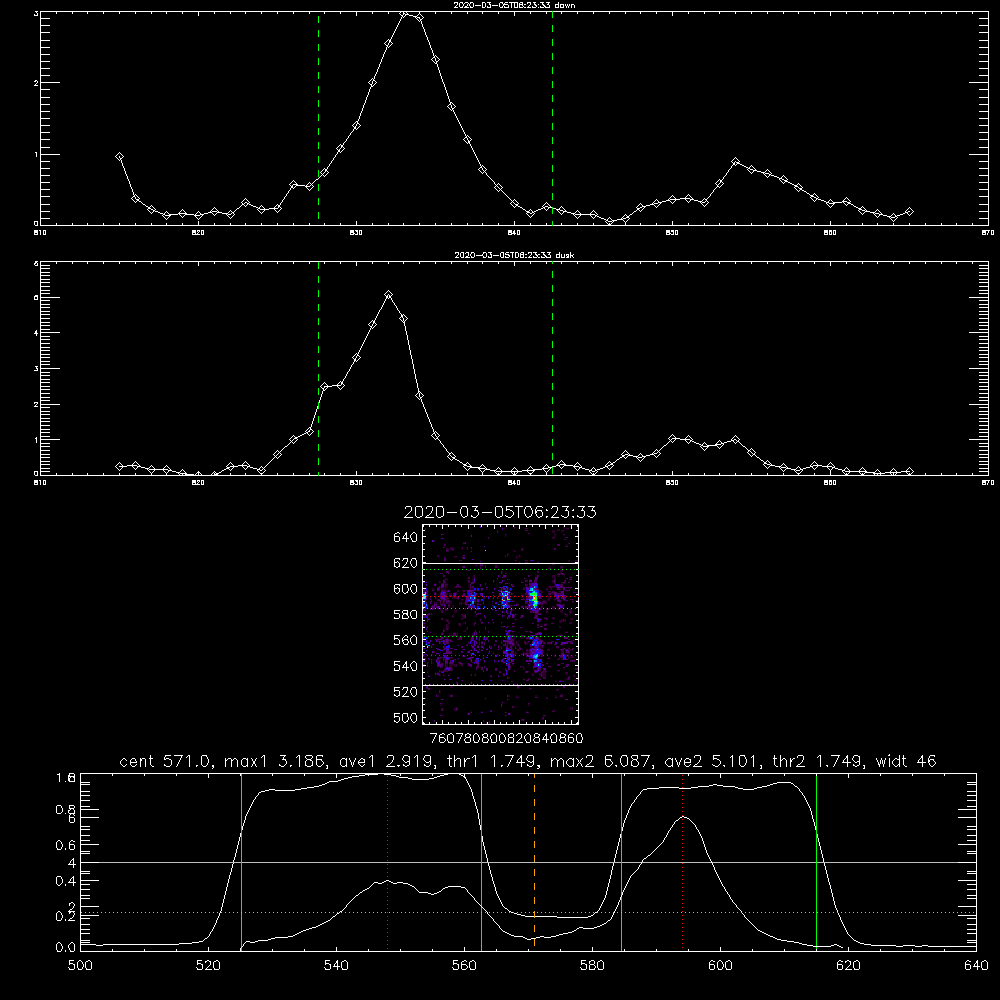Click the '560' label on the image y-axis

pyautogui.click(x=406, y=640)
